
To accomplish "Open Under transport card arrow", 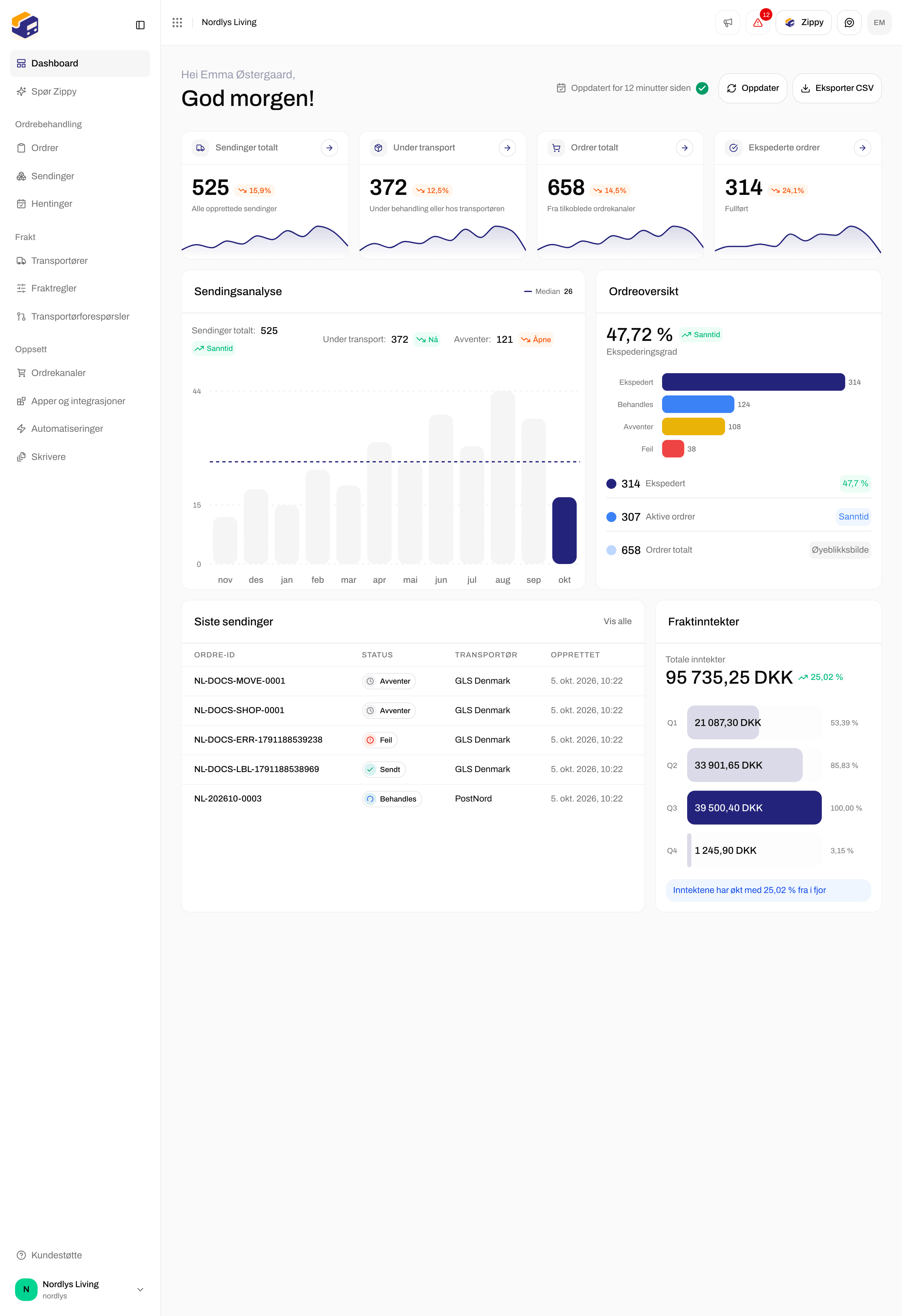I will (507, 148).
